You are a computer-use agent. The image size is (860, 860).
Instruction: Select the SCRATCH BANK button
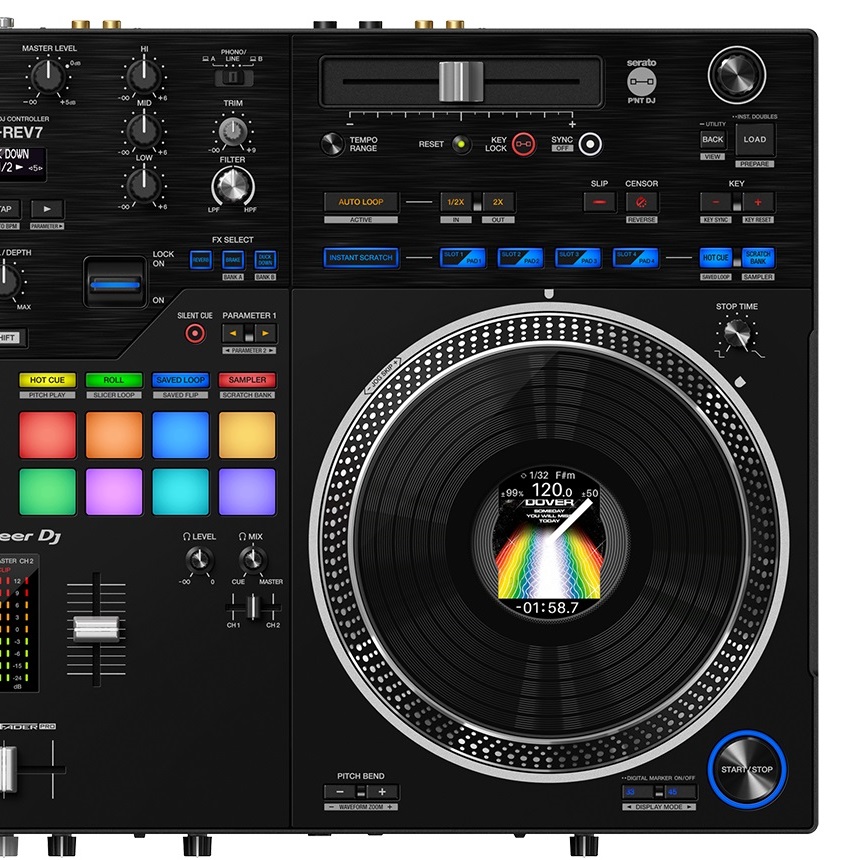[x=758, y=258]
